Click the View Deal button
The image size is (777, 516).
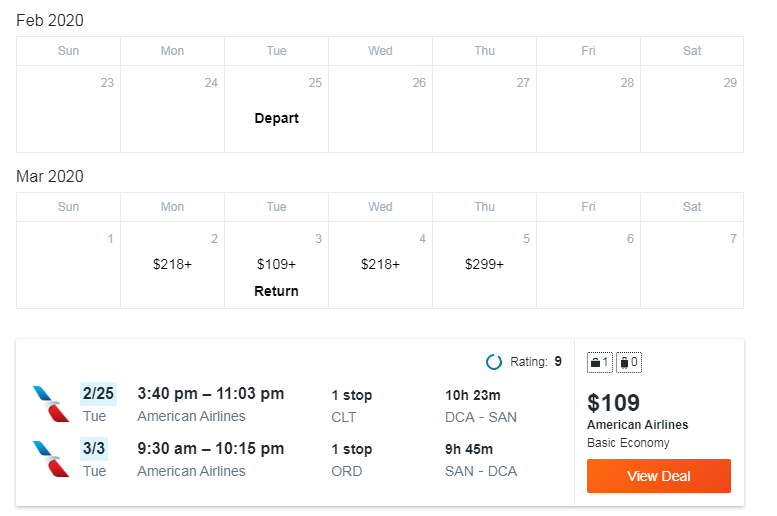click(x=659, y=476)
